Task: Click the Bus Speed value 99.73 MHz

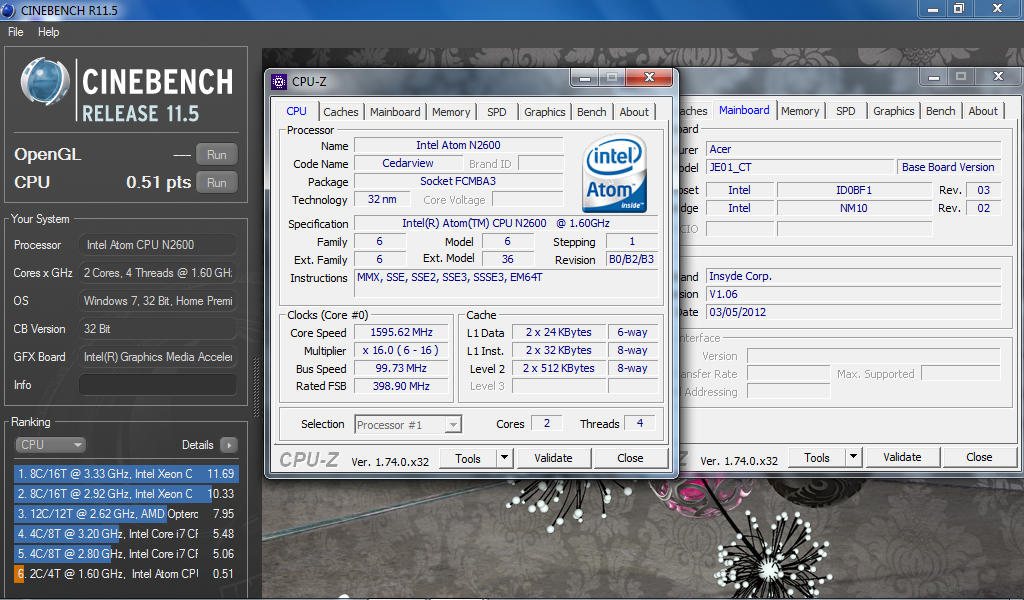Action: point(401,368)
